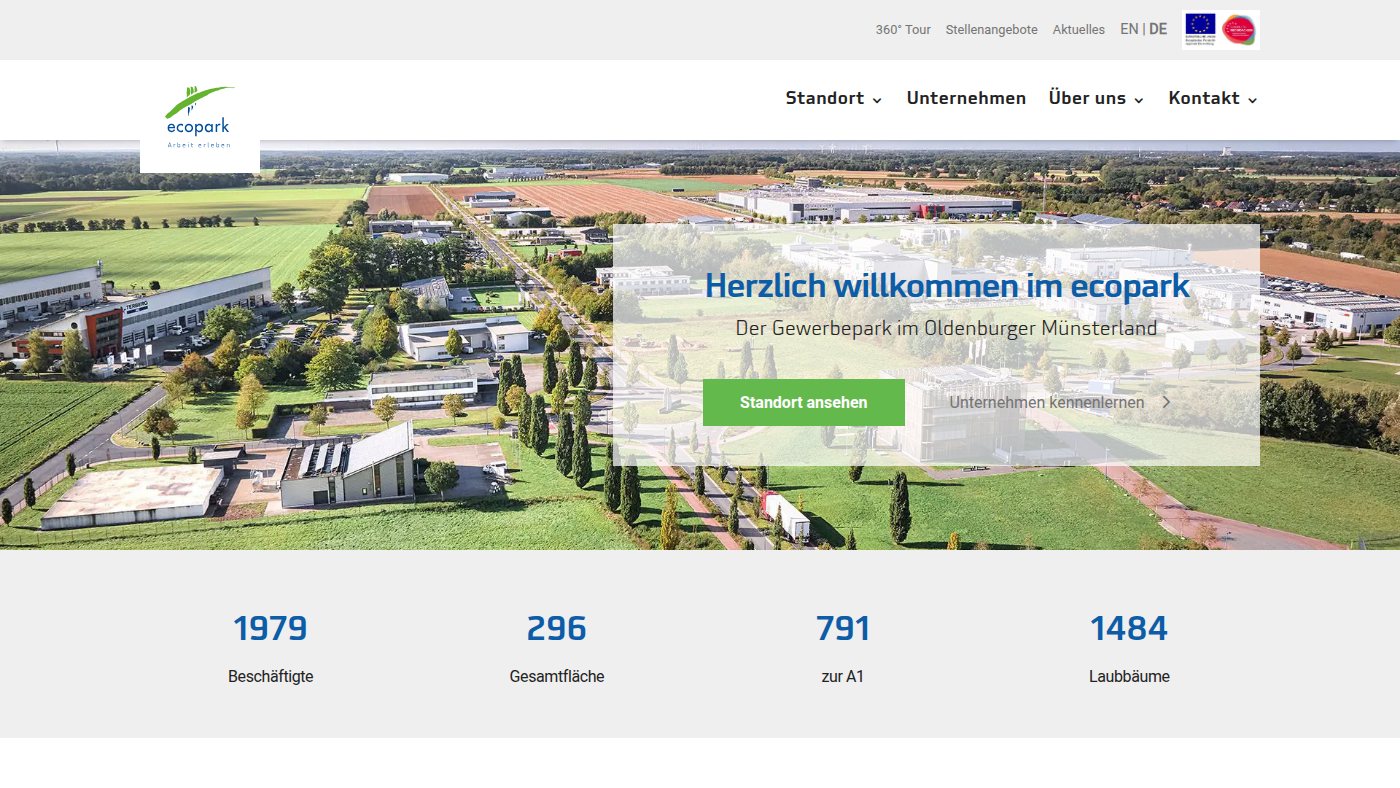Click the Gewerbepark im Oldenburger Münsterland subtitle
Viewport: 1400px width, 788px height.
point(946,328)
